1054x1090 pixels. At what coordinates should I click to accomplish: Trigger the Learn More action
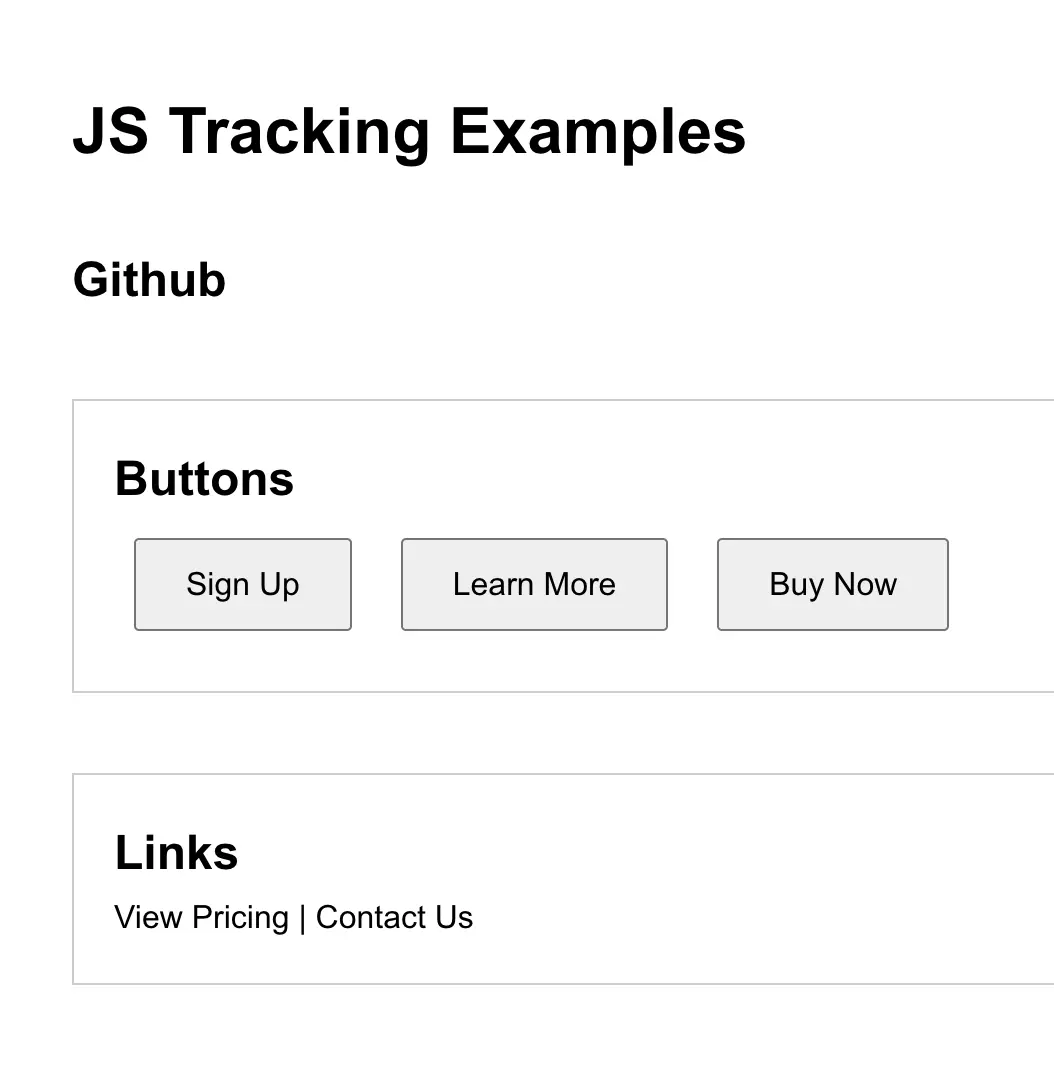tap(533, 584)
